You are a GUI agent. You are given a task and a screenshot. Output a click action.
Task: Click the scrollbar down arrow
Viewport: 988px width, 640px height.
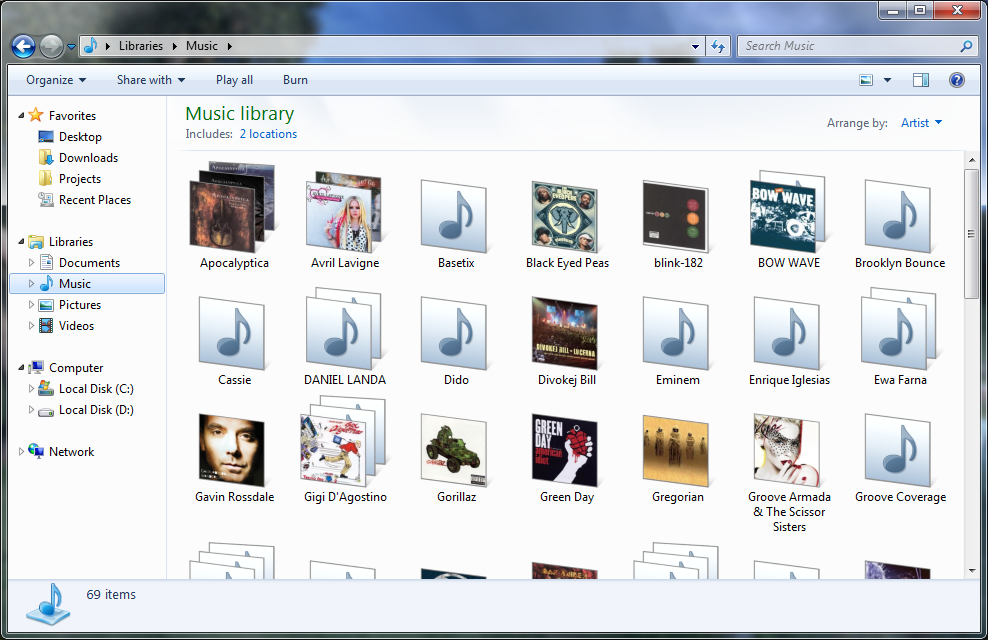click(971, 571)
